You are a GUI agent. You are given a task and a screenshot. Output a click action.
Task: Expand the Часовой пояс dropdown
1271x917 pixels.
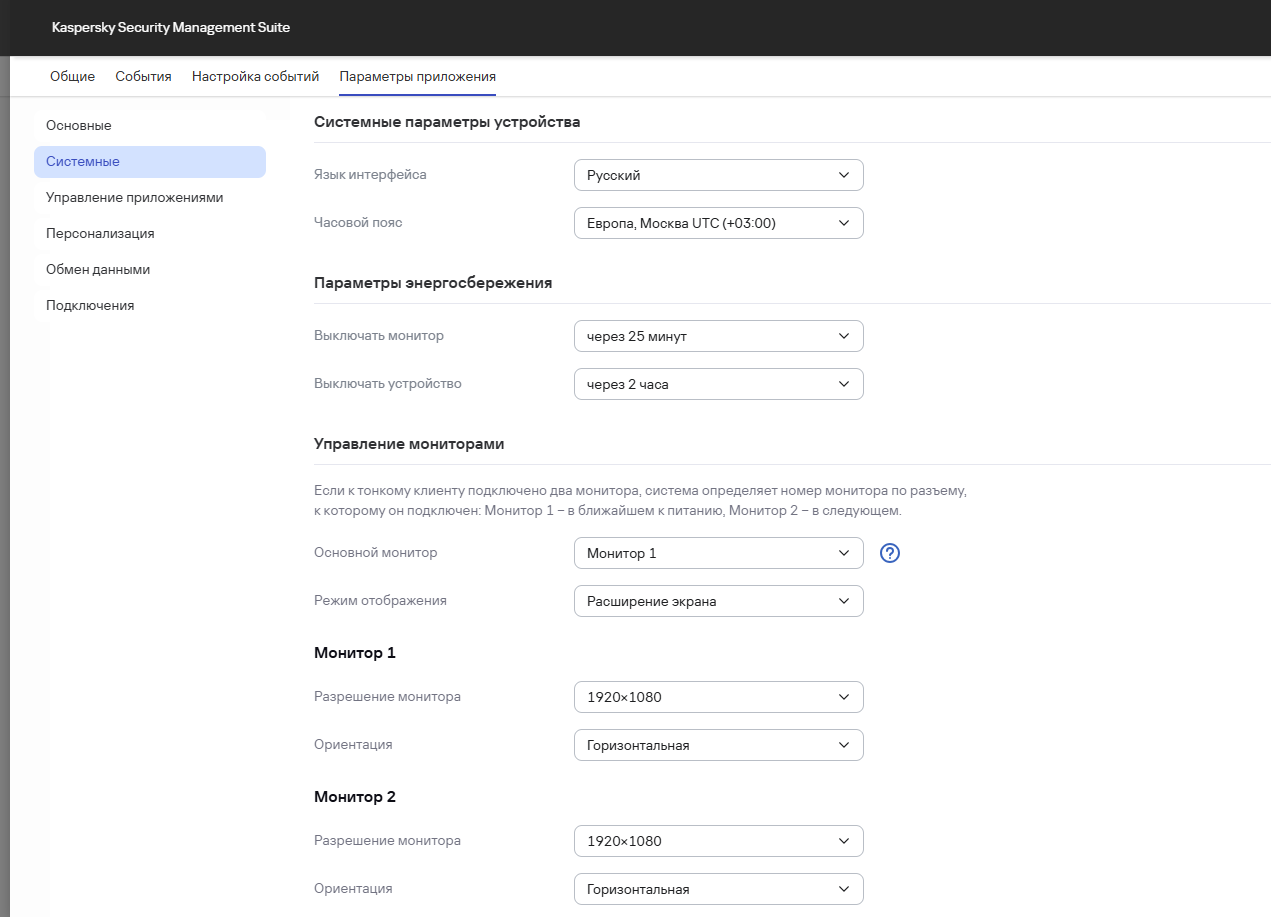click(718, 223)
